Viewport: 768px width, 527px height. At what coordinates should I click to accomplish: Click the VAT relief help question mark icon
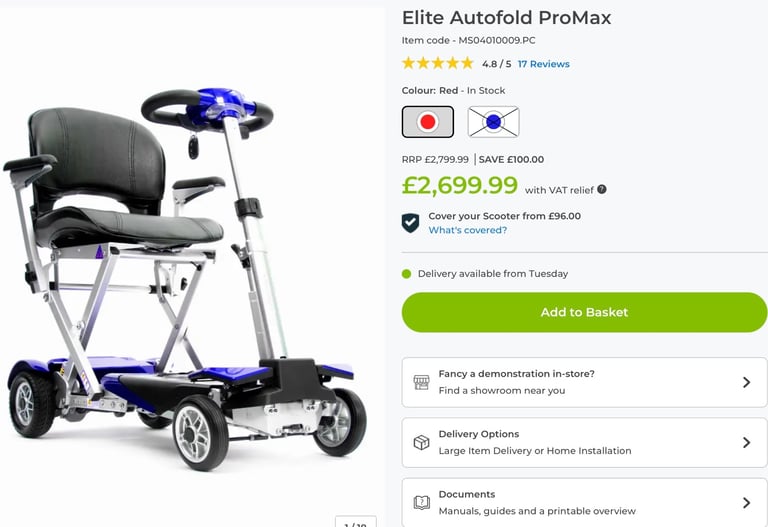coord(601,189)
